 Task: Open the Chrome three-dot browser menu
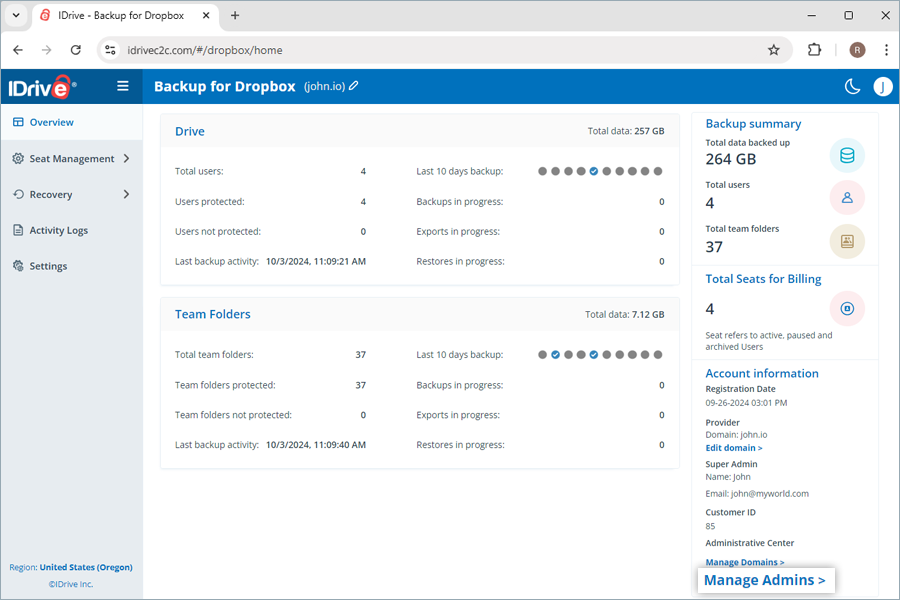887,49
